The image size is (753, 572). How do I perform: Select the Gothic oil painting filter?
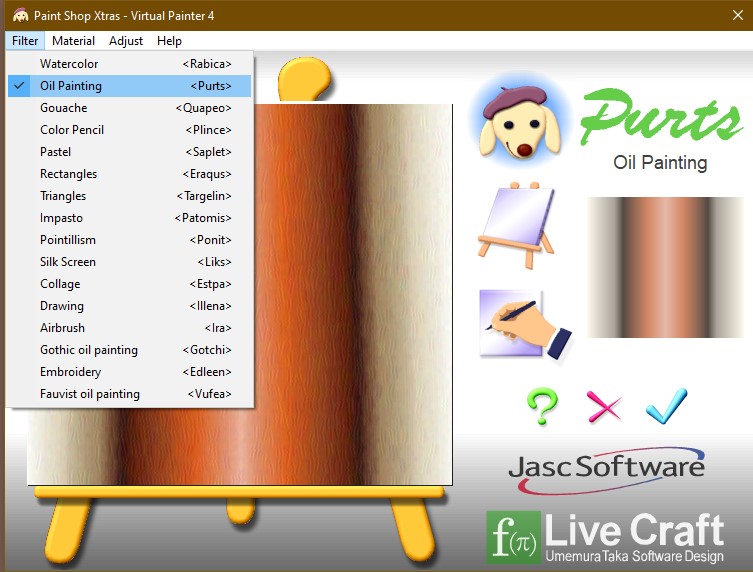point(130,350)
